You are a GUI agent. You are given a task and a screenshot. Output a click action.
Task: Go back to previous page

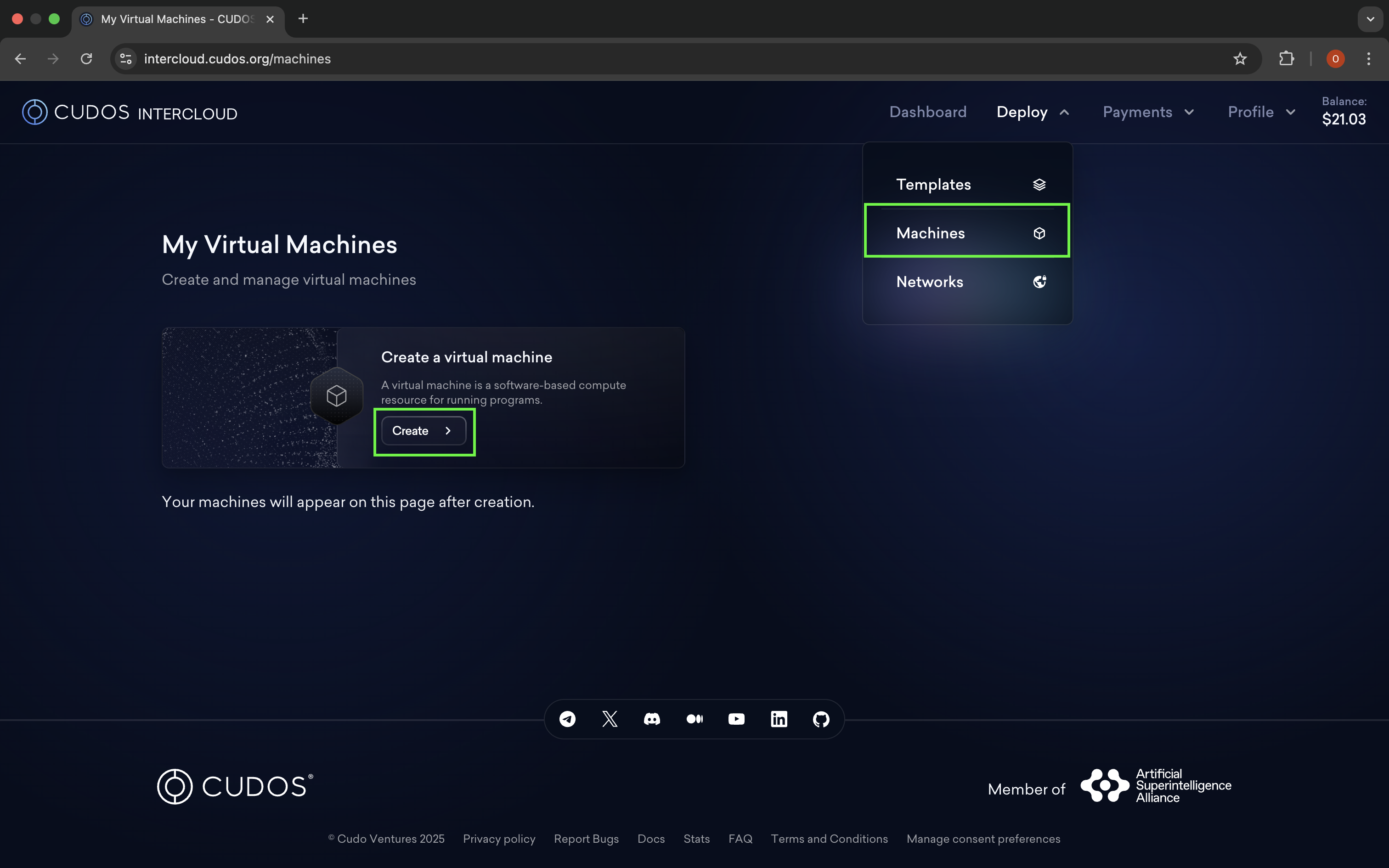[20, 59]
